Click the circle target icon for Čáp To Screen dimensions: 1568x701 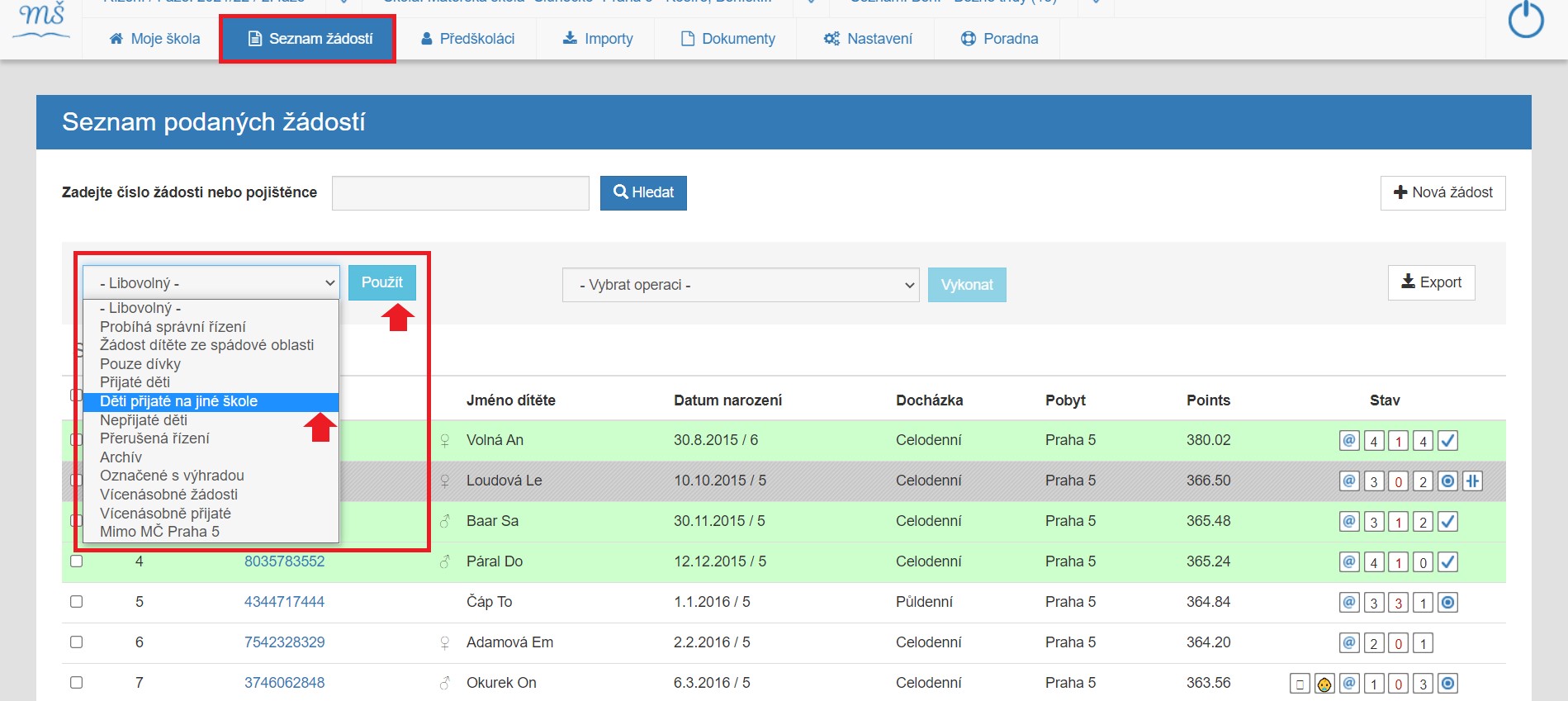click(1447, 602)
